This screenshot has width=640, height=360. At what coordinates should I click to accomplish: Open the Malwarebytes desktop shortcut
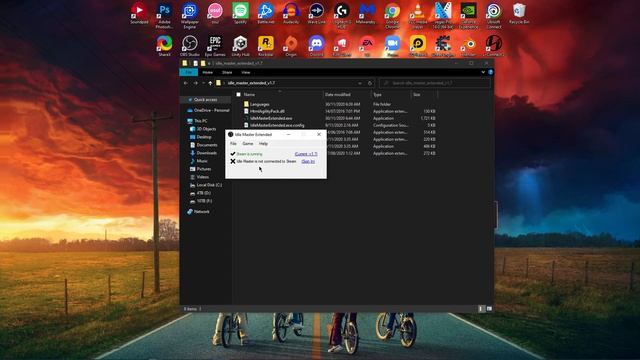(x=366, y=13)
